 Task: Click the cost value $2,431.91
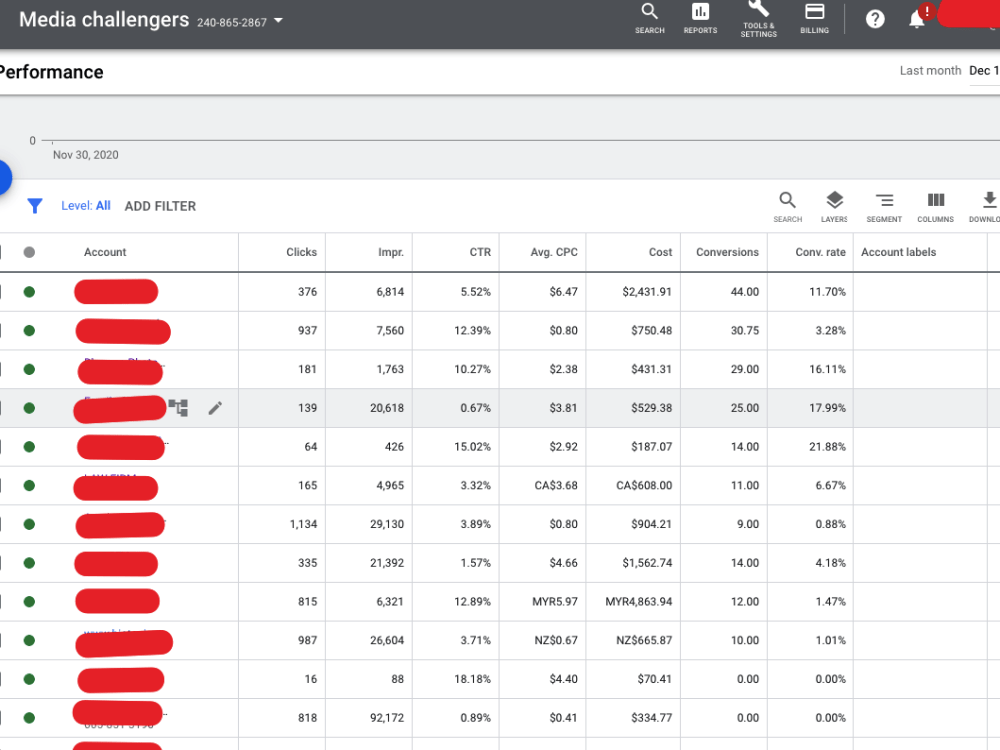click(647, 291)
